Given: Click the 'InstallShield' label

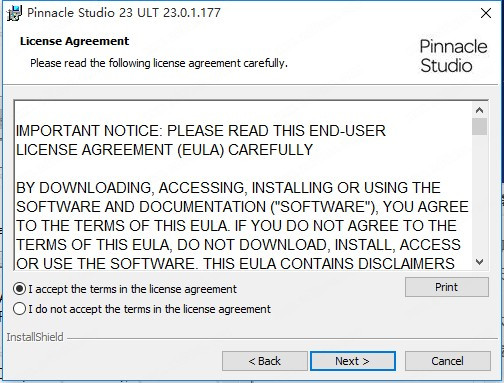Looking at the screenshot, I should click(35, 337).
